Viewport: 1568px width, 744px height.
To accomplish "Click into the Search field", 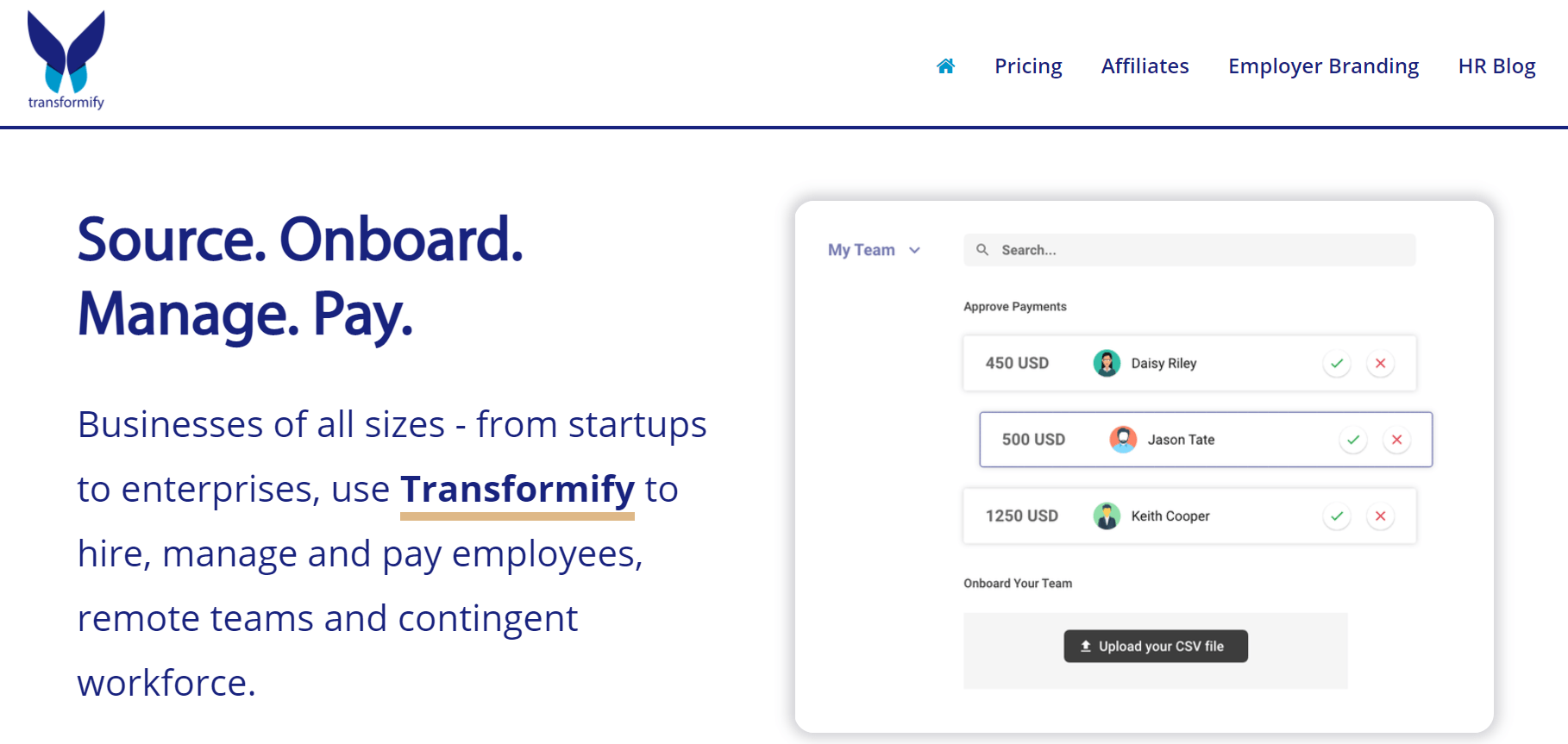I will tap(1189, 250).
